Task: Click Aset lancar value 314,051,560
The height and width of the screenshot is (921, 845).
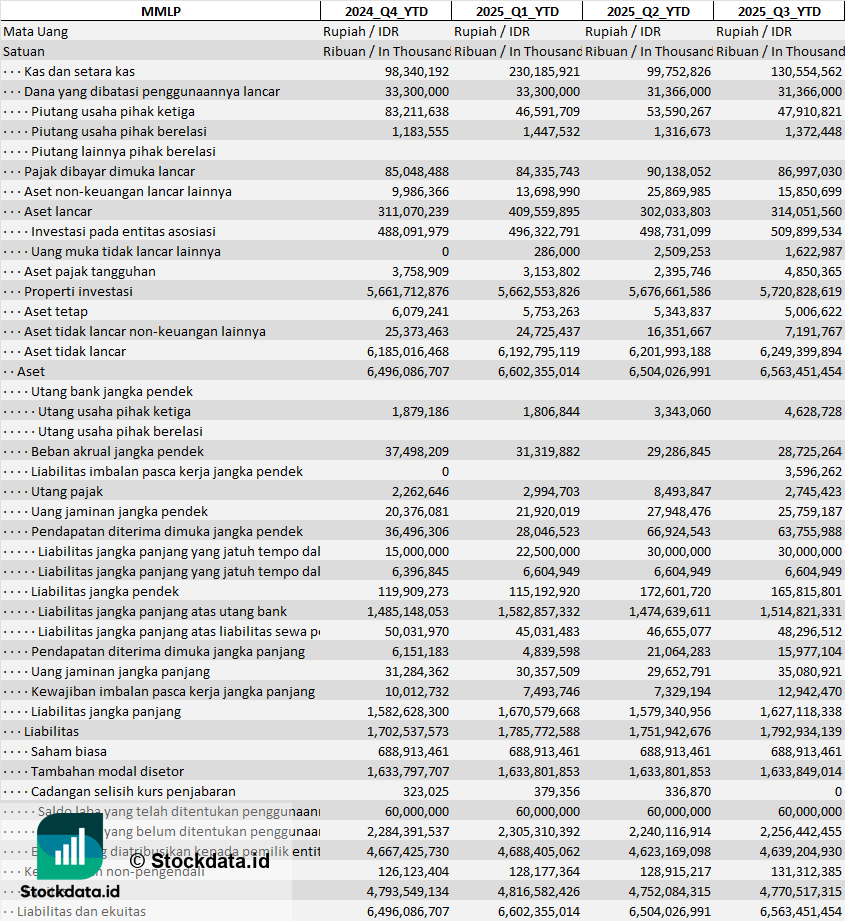Action: 806,211
